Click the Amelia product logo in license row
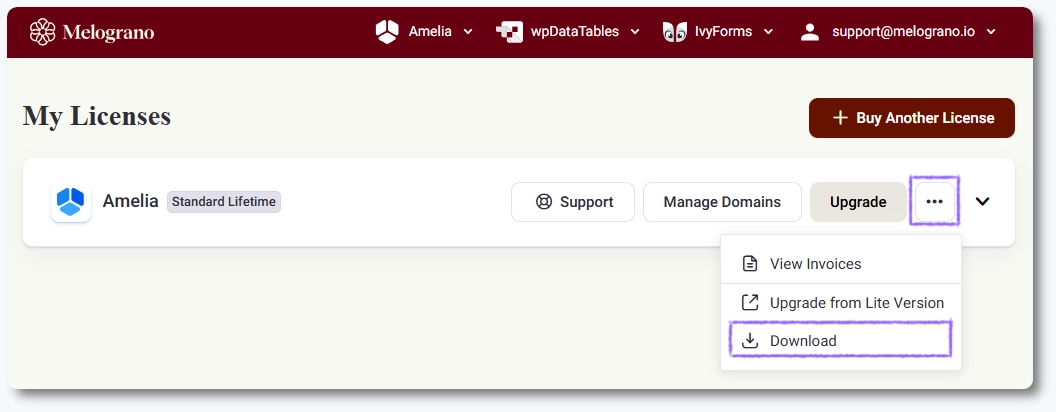 coord(71,202)
